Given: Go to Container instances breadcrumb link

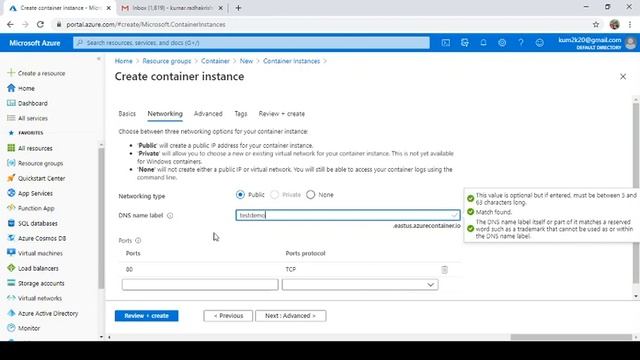Looking at the screenshot, I should (x=291, y=61).
